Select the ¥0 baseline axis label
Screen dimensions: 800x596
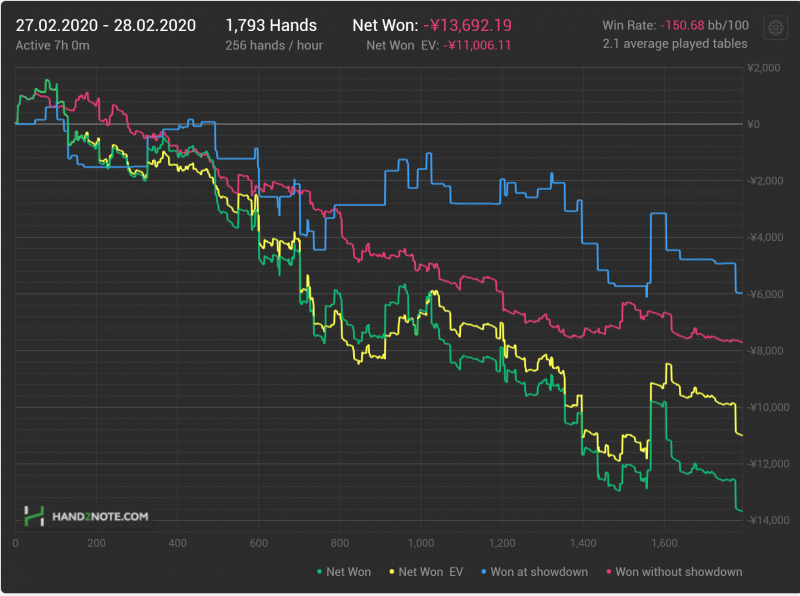[x=754, y=125]
